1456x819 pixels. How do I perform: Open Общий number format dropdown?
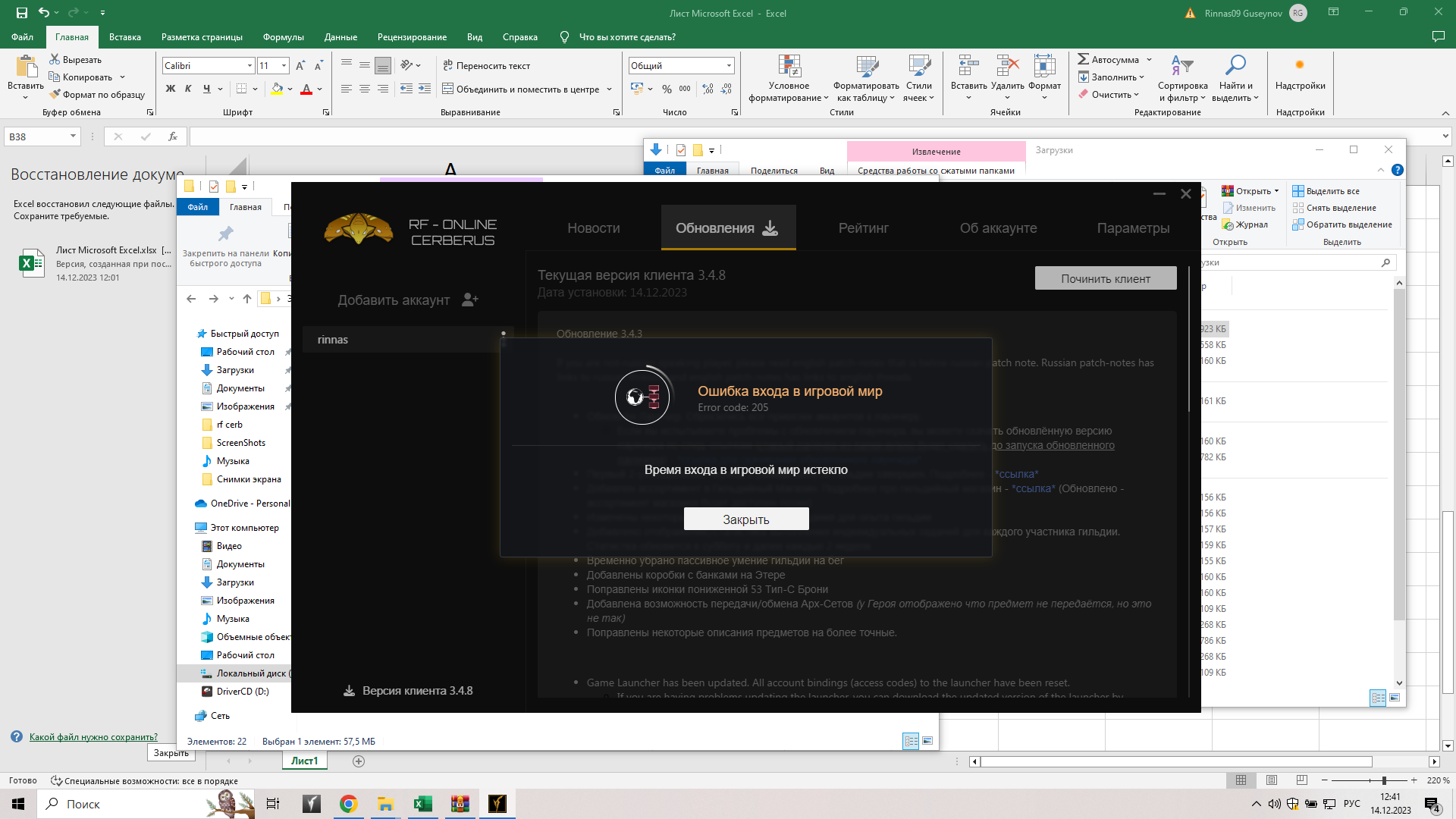729,66
